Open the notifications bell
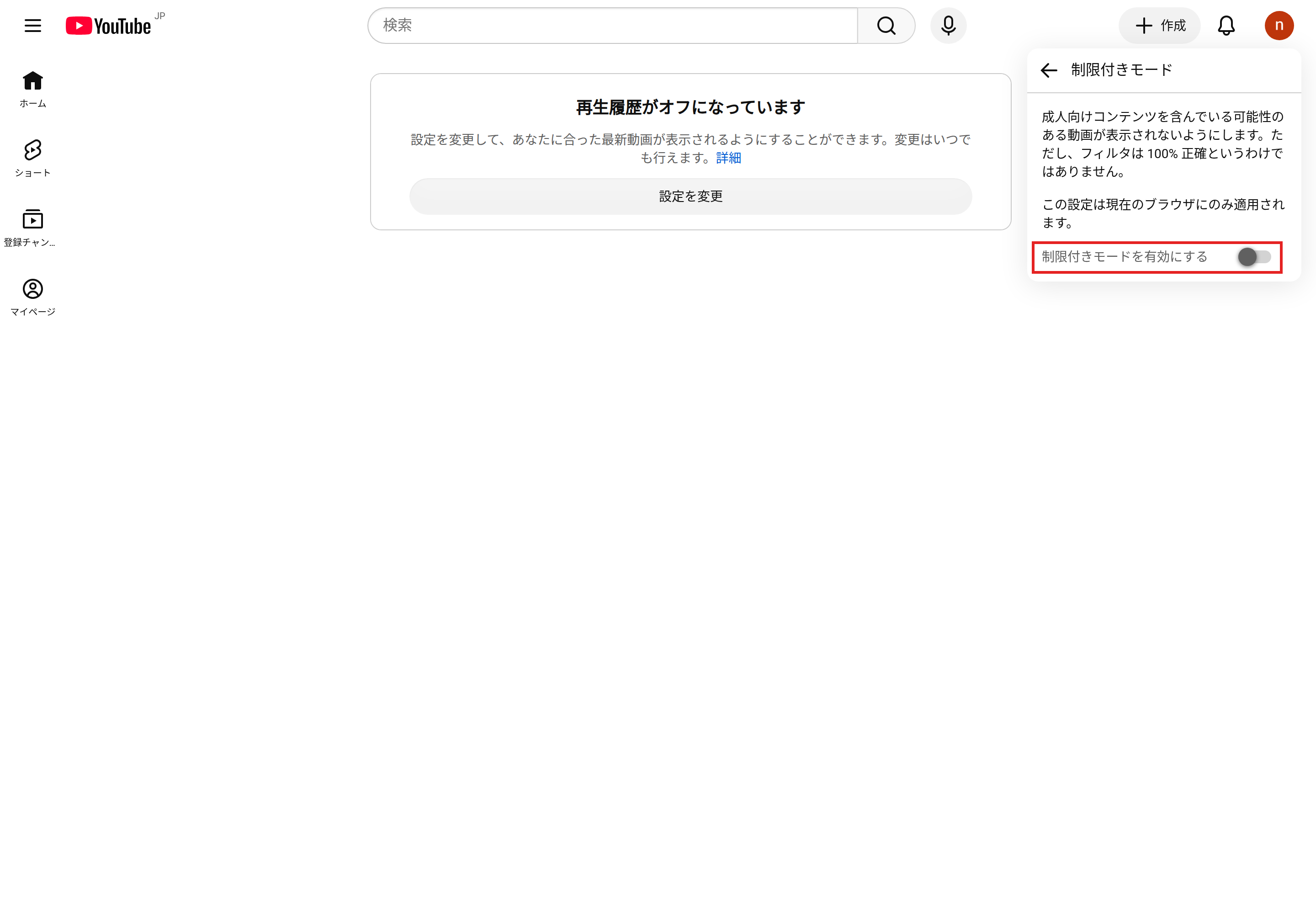 (x=1226, y=26)
